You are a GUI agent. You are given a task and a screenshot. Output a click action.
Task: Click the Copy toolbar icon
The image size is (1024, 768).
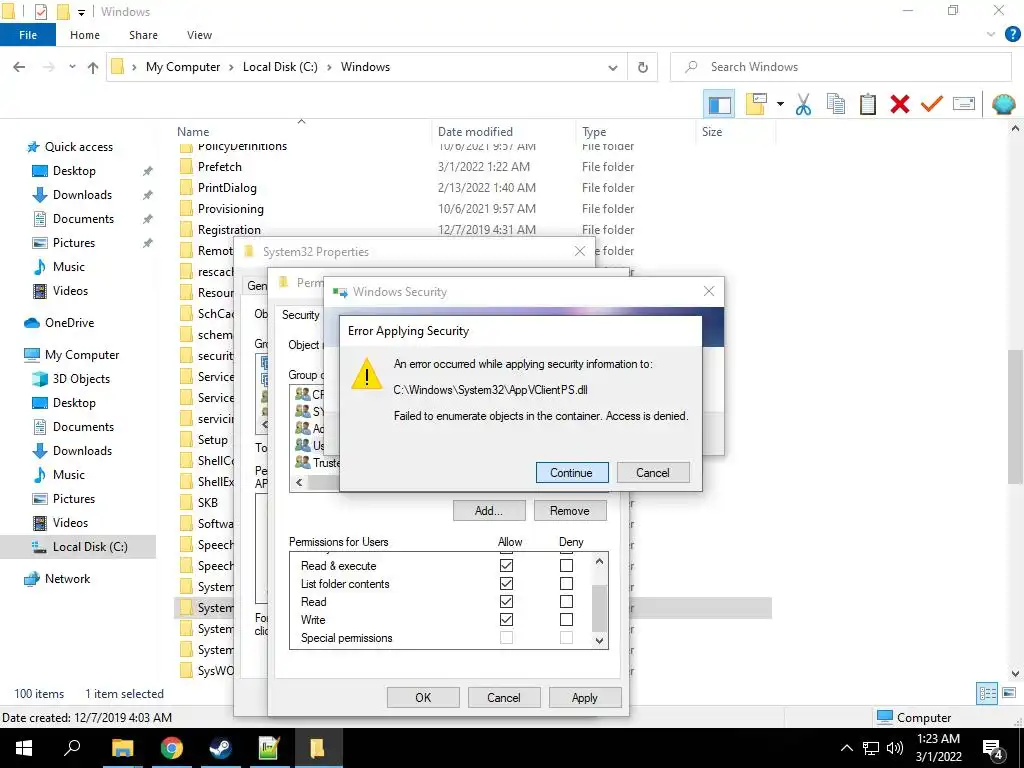pyautogui.click(x=836, y=104)
